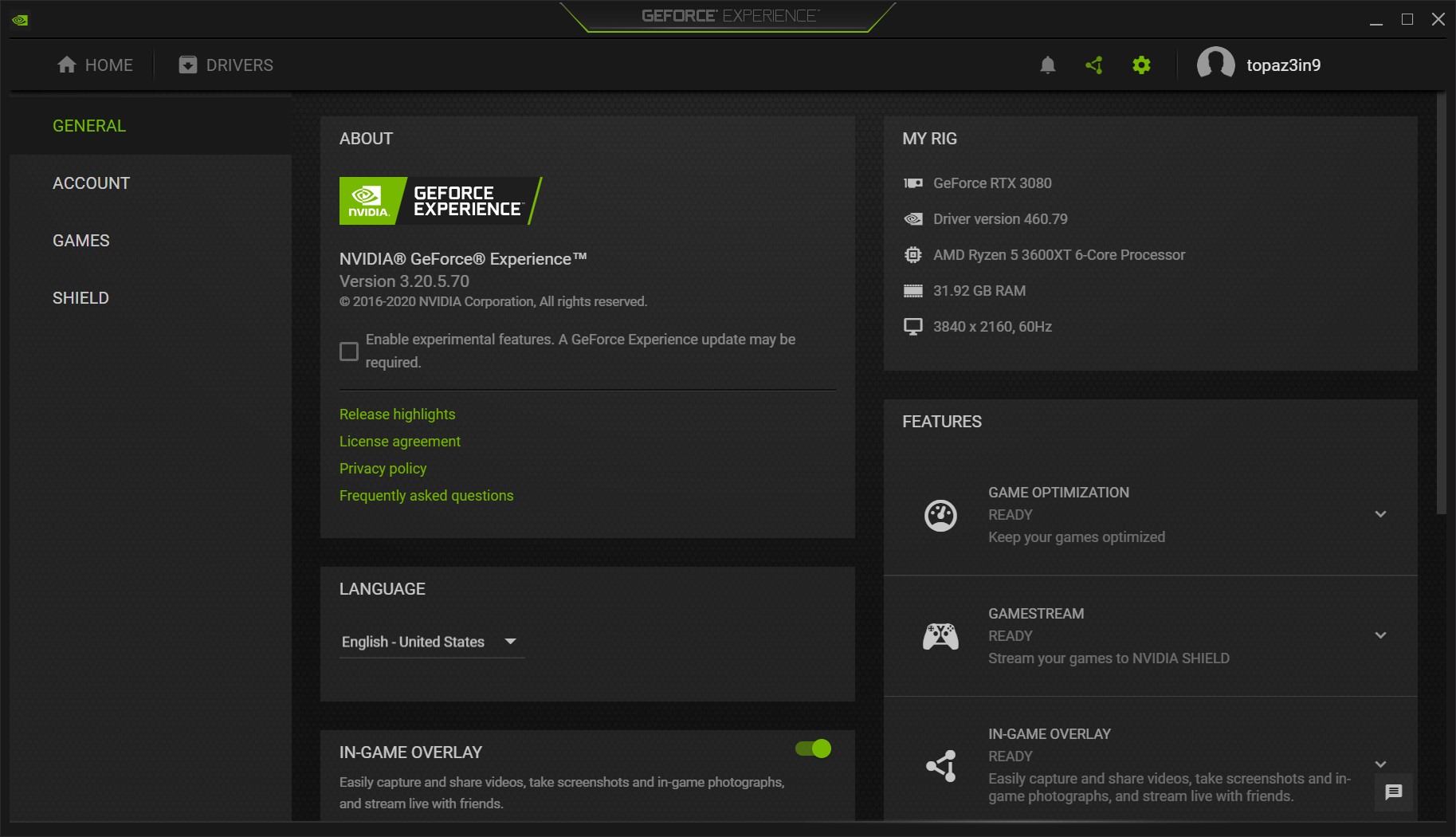Go to the Home tab

click(95, 65)
